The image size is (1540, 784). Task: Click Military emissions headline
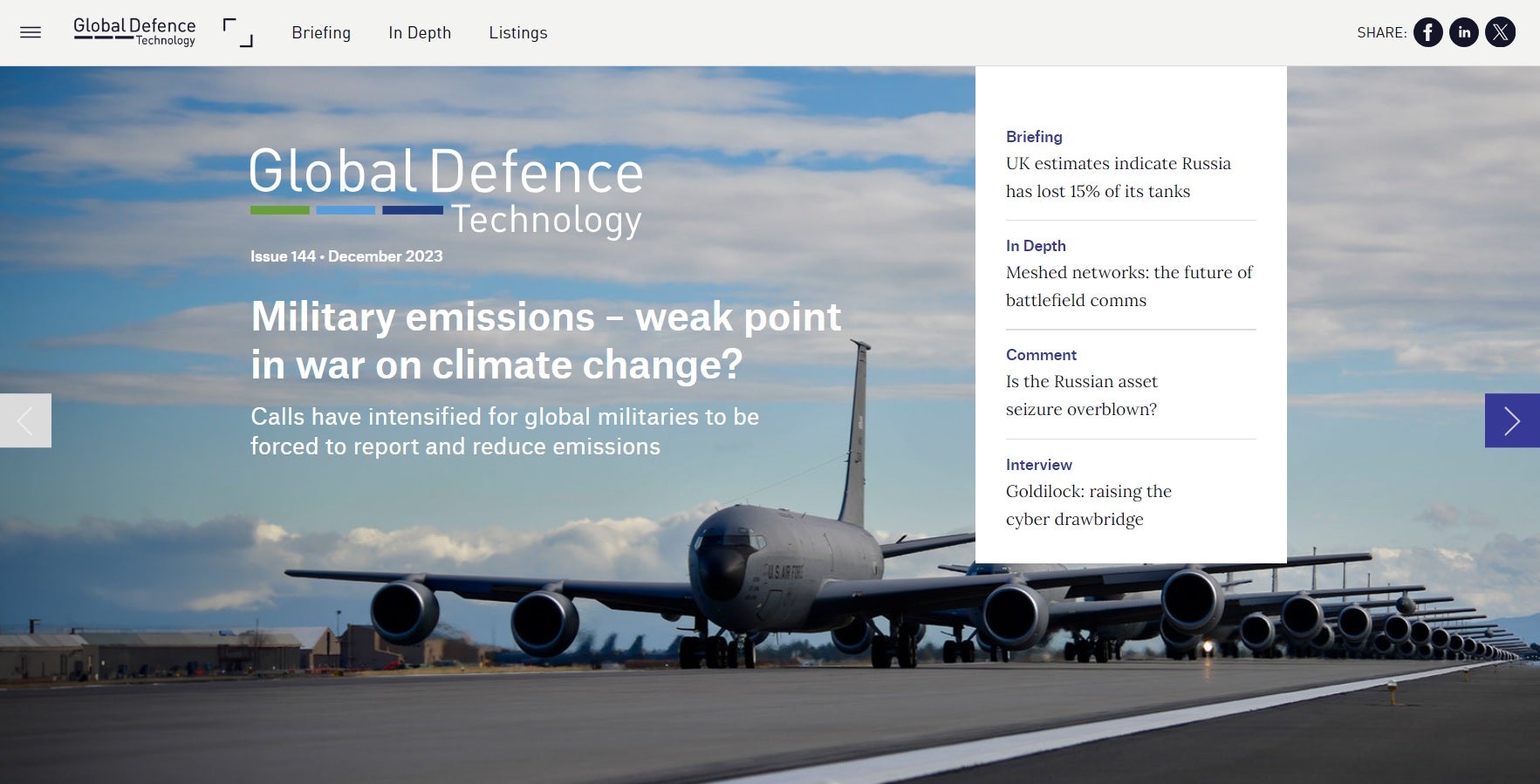[x=545, y=340]
